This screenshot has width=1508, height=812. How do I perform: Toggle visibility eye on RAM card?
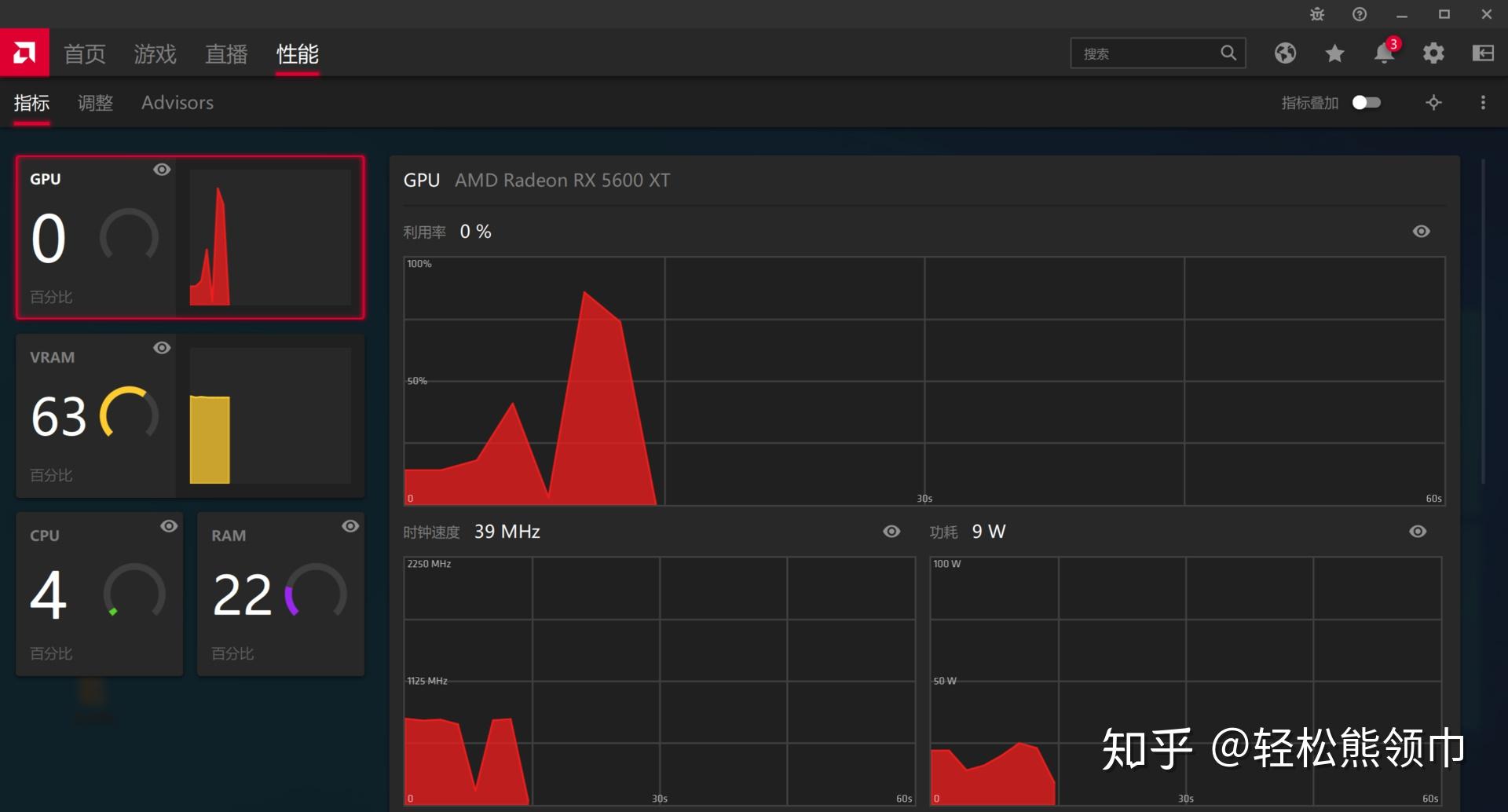(x=350, y=526)
